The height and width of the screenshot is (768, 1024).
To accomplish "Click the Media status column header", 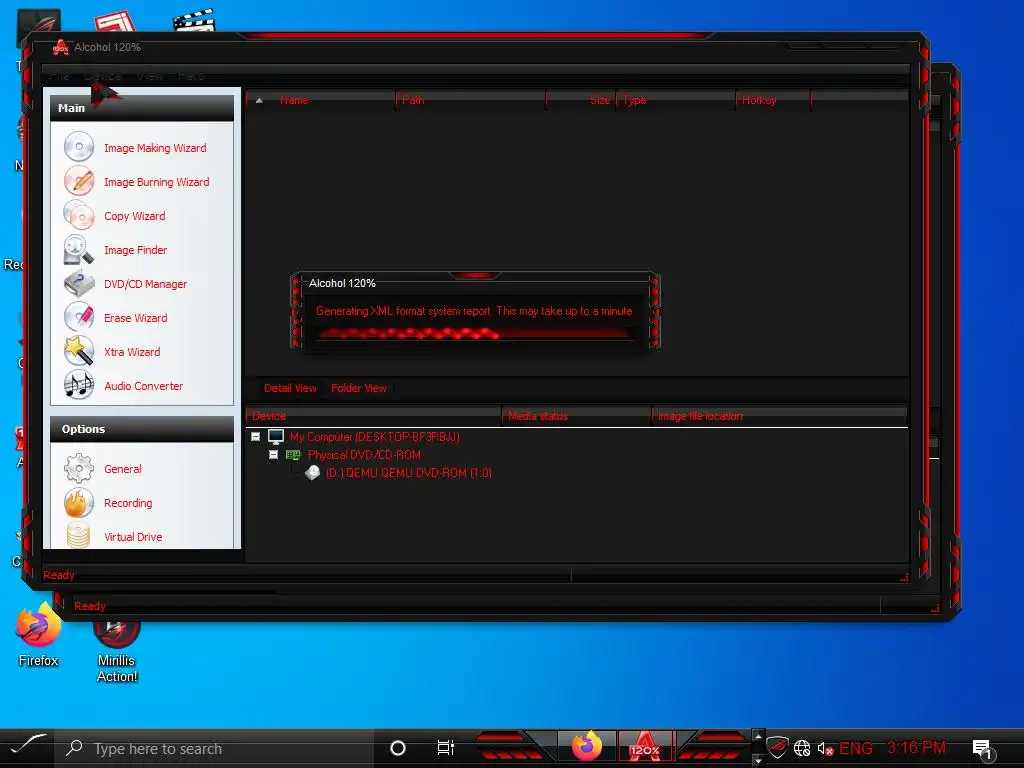I will click(x=577, y=416).
